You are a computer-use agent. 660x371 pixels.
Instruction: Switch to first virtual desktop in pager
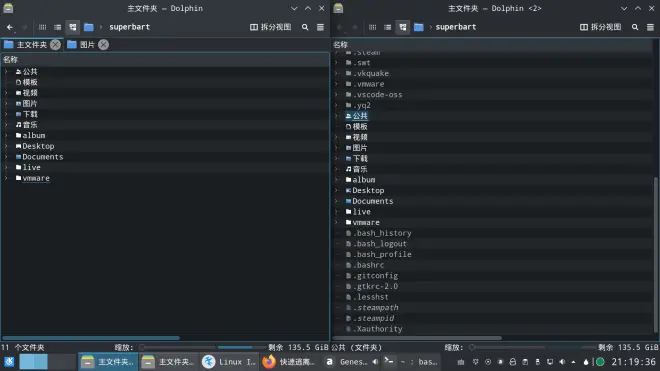(34, 362)
